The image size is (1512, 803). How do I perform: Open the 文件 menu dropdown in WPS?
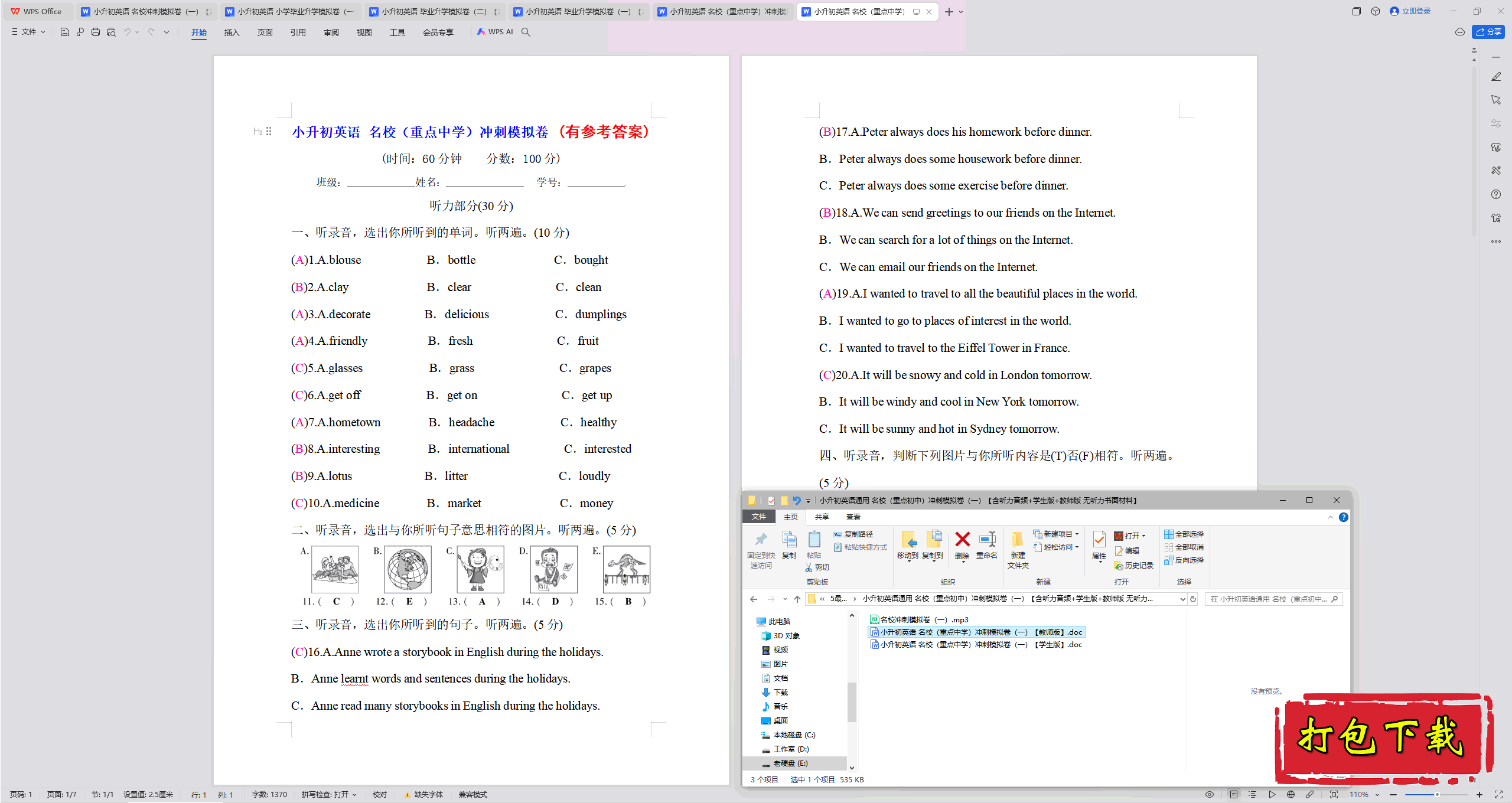pyautogui.click(x=28, y=32)
